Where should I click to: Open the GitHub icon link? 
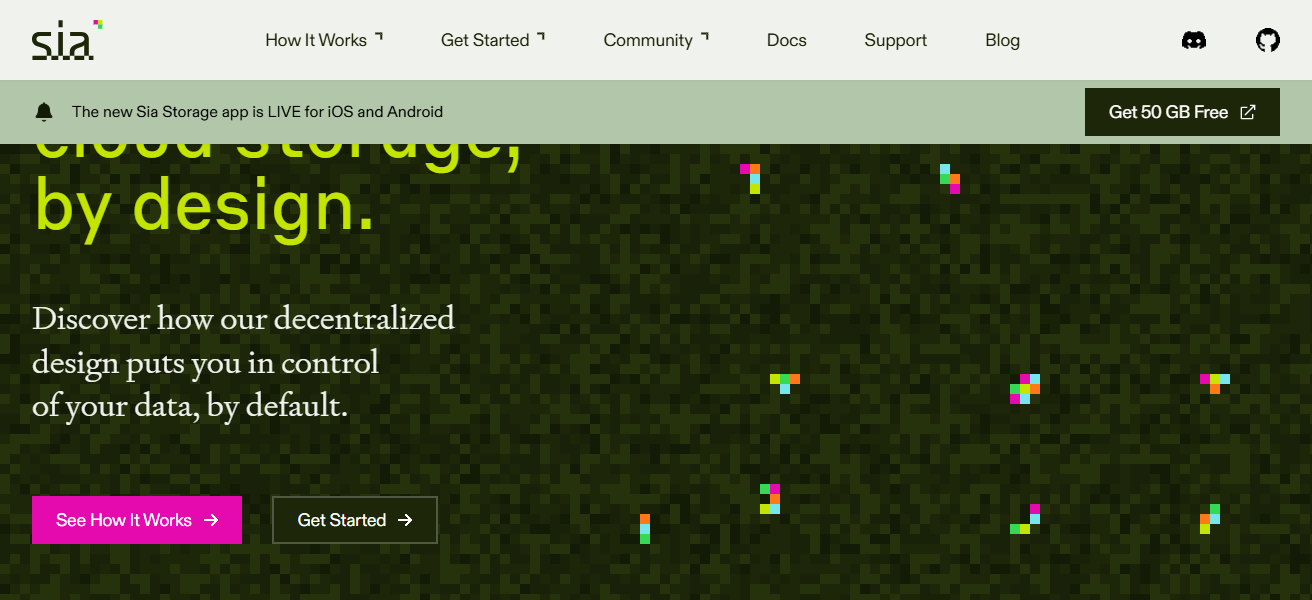pos(1268,40)
